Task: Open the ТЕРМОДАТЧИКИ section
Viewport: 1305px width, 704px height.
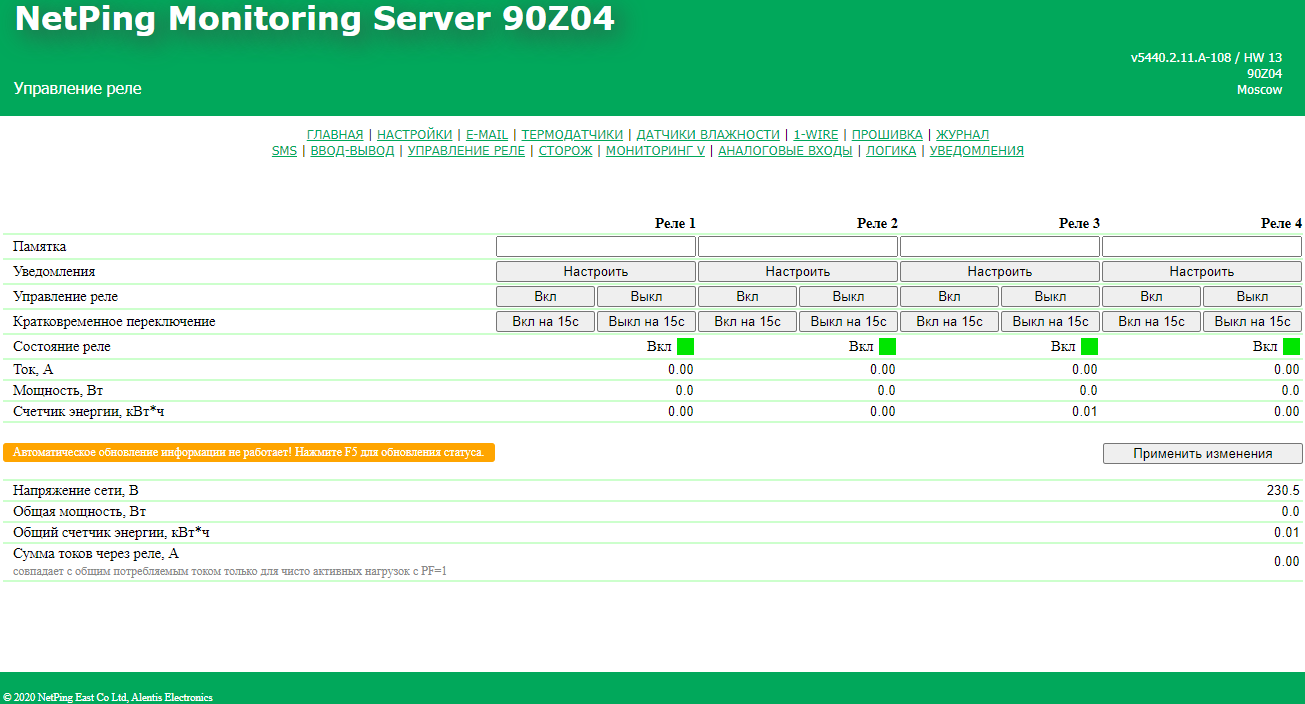Action: click(572, 135)
